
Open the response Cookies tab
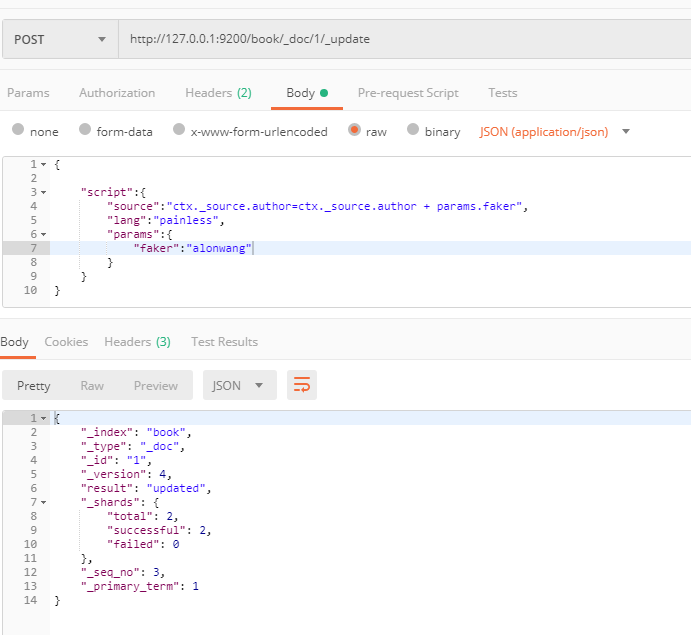point(67,342)
